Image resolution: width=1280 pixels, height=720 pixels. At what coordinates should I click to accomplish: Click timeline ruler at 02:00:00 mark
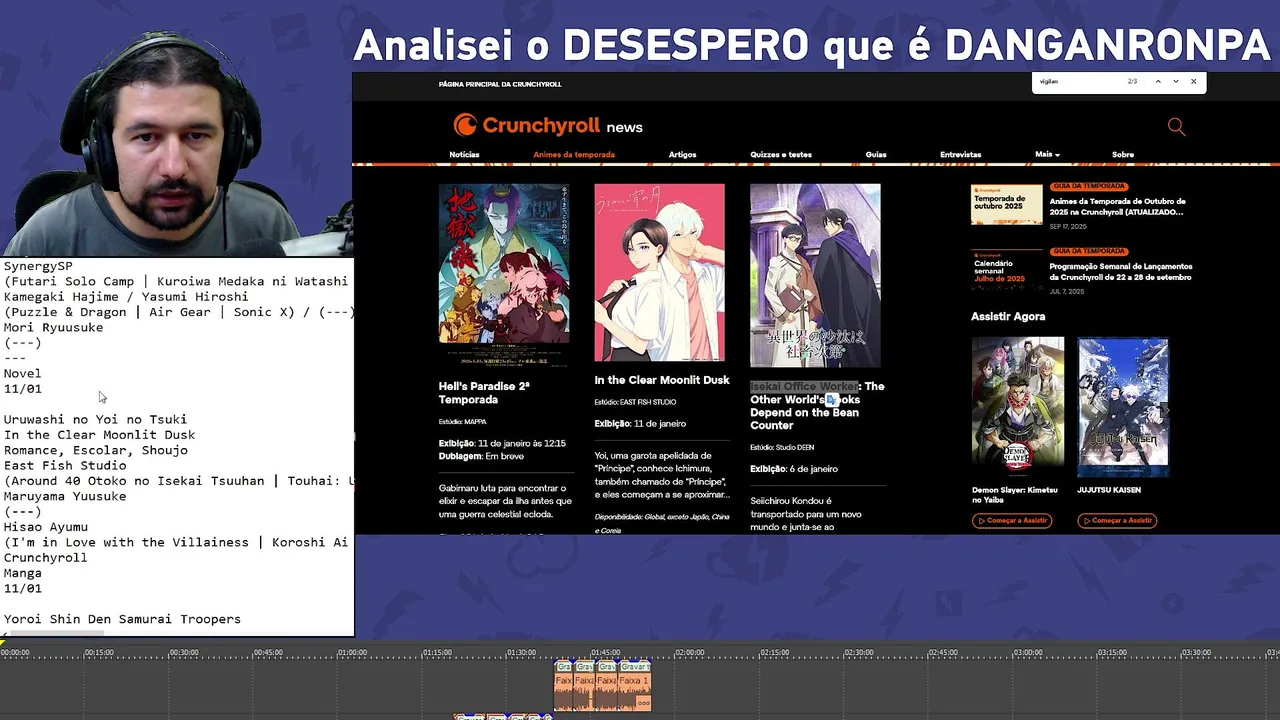point(689,653)
